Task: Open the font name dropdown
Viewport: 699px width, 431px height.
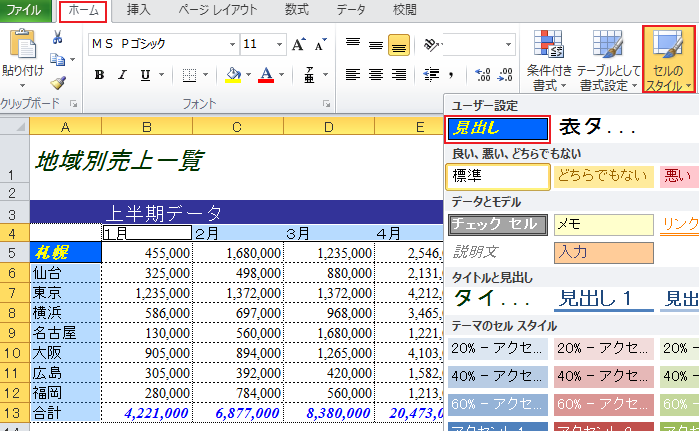Action: pyautogui.click(x=232, y=44)
